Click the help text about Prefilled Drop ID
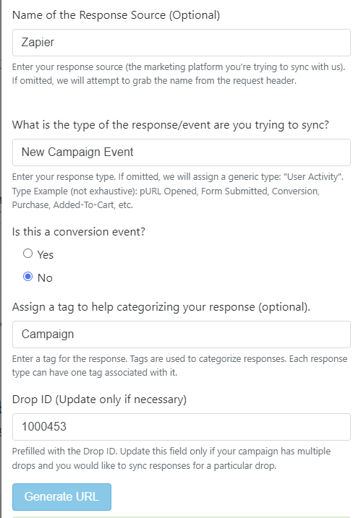Image resolution: width=361 pixels, height=518 pixels. click(171, 458)
